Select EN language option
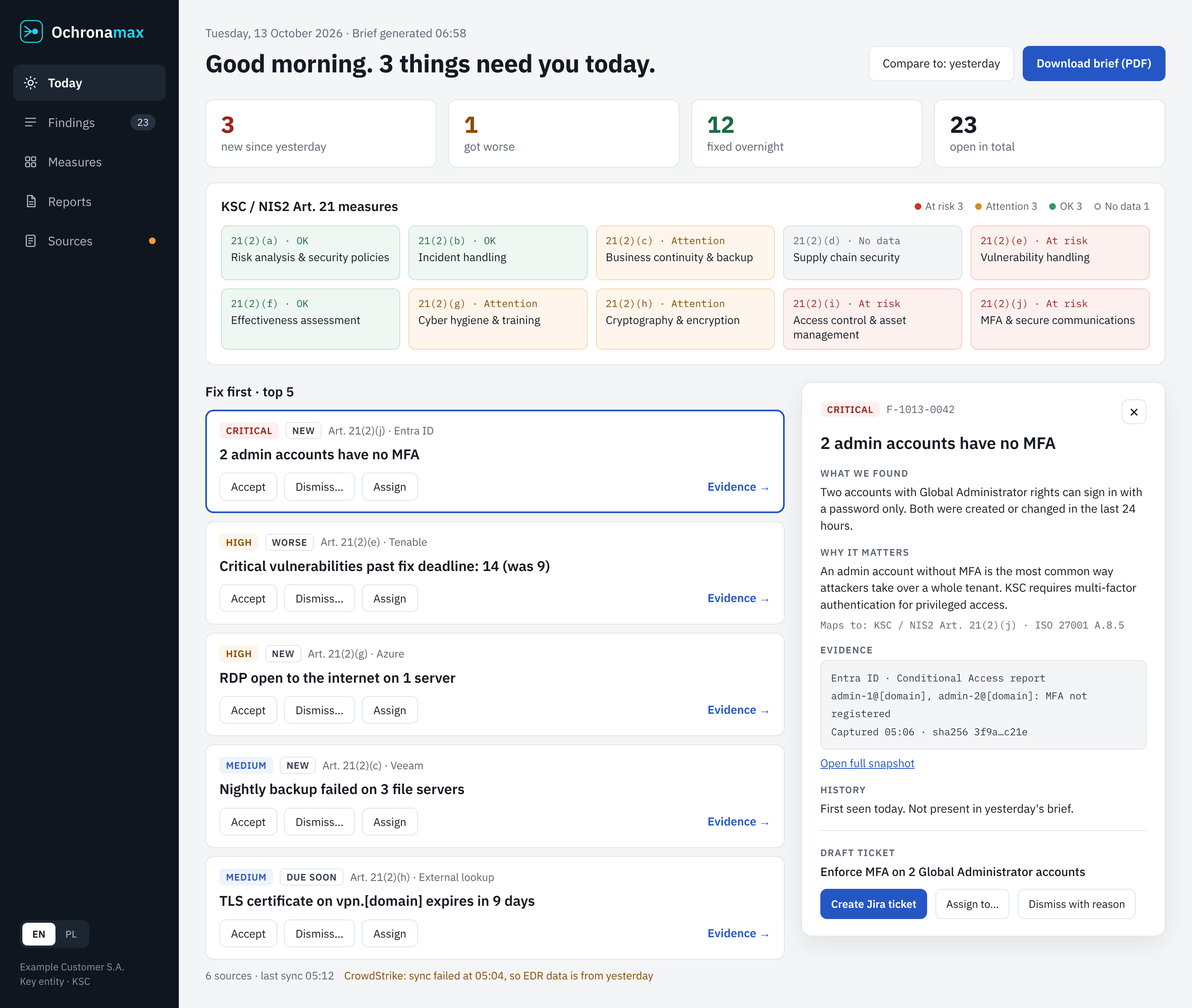The image size is (1192, 1008). click(x=39, y=934)
